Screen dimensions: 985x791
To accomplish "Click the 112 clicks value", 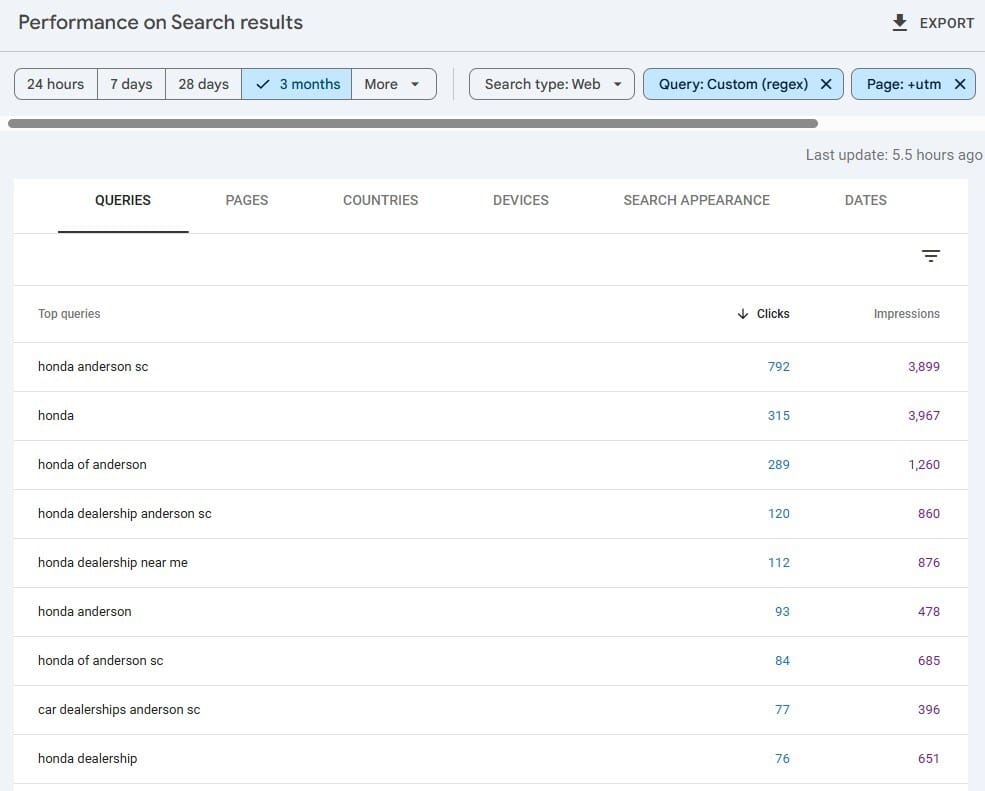I will click(778, 563).
